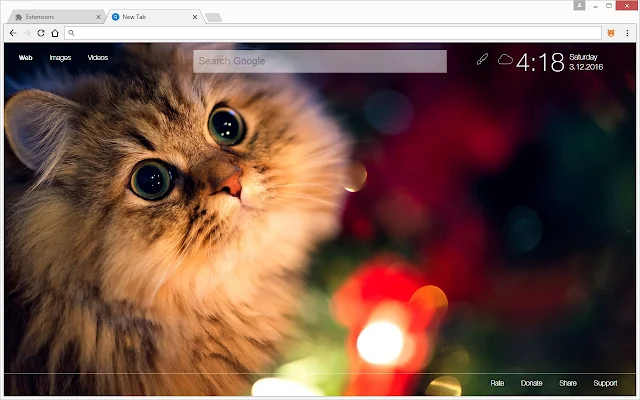This screenshot has height=400, width=640.
Task: Maximize the browser window
Action: click(x=609, y=6)
